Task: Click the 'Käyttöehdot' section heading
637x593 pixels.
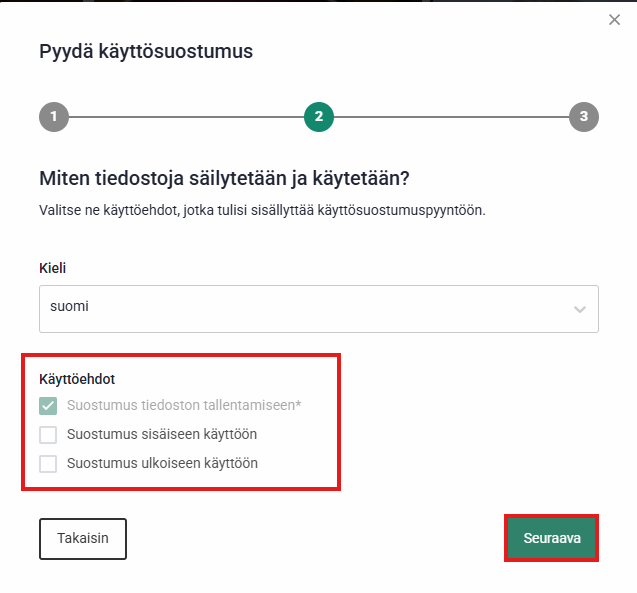Action: coord(77,379)
